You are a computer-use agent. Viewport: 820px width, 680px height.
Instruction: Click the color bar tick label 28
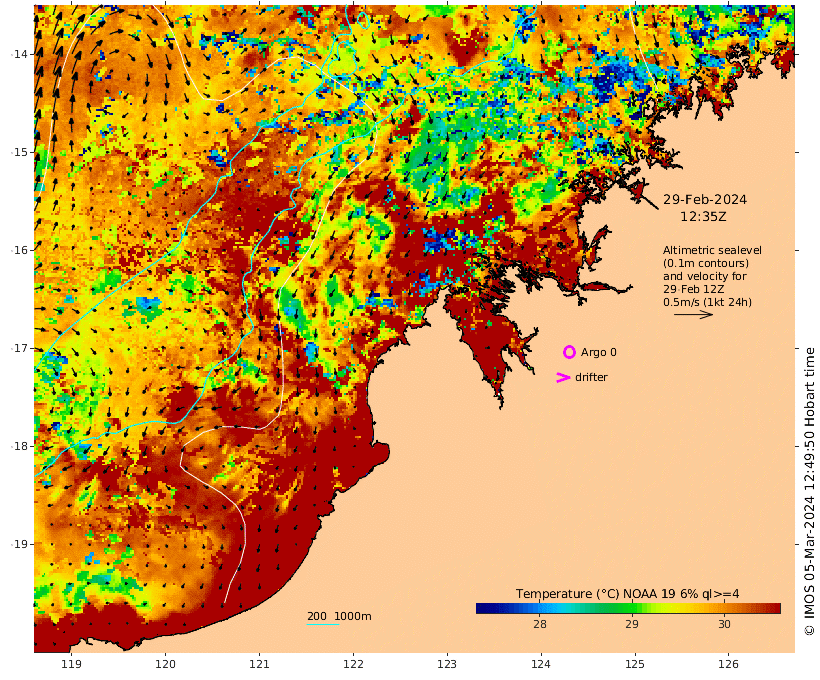click(540, 624)
